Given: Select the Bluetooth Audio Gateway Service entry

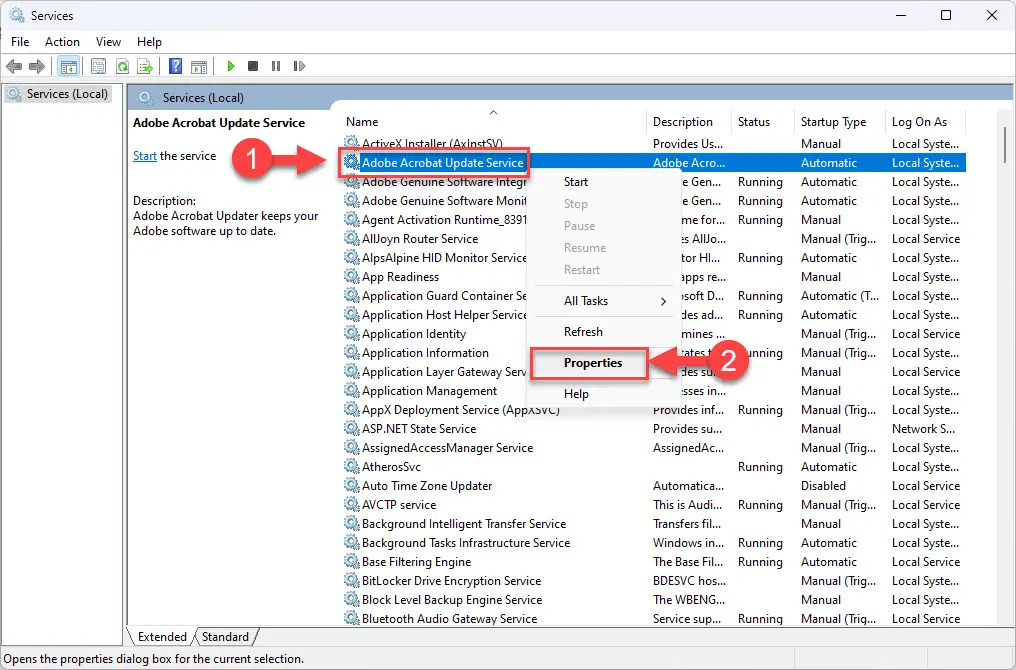Looking at the screenshot, I should coord(447,618).
